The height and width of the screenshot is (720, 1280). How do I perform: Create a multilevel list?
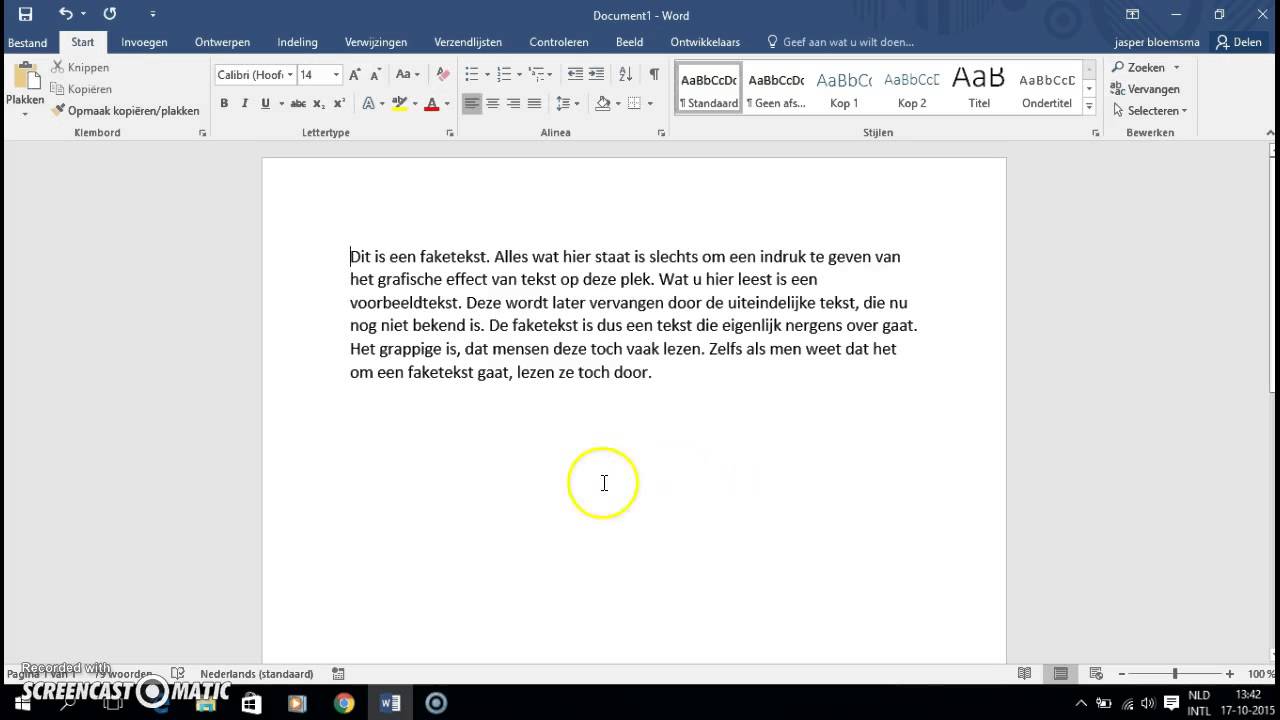pos(536,74)
